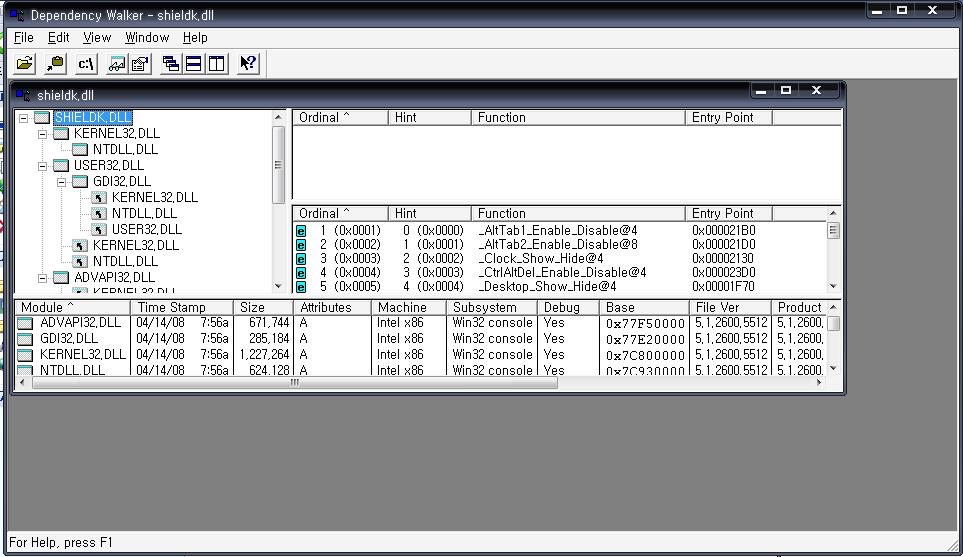Collapse the USER32.DLL tree branch
This screenshot has height=557, width=963.
click(42, 166)
